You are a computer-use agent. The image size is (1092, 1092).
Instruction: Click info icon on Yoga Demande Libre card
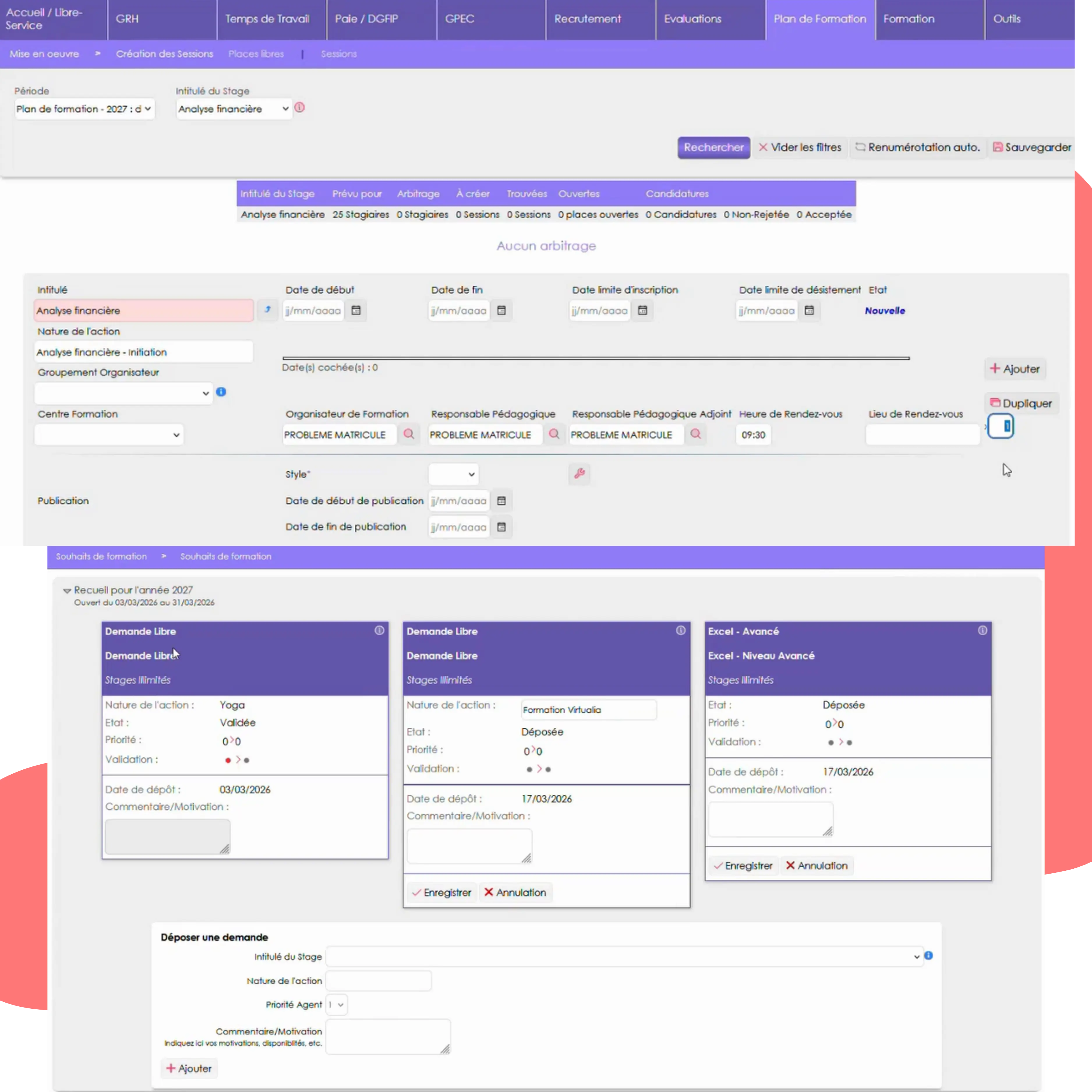click(379, 630)
